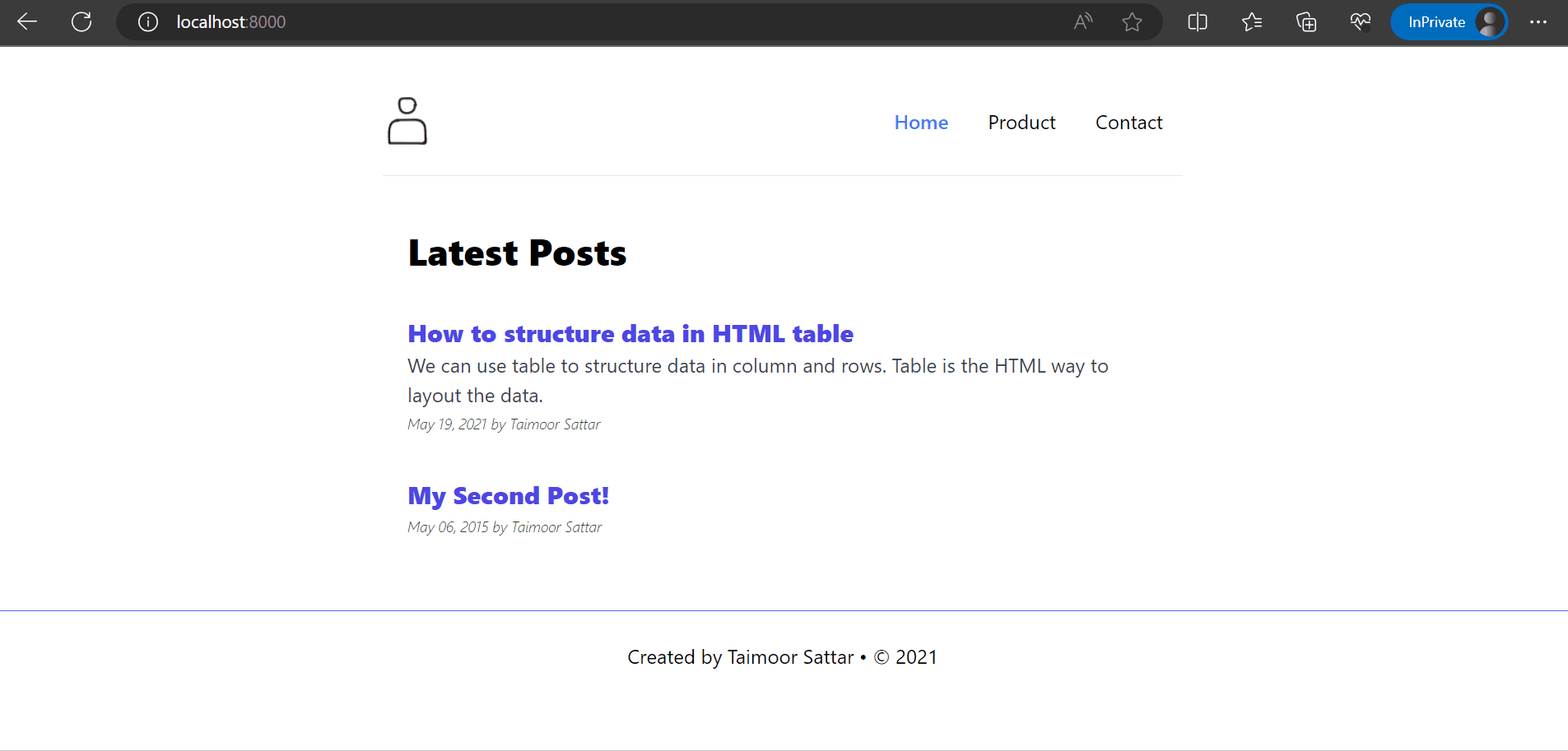Open the Collections panel
This screenshot has height=751, width=1568.
[1306, 22]
